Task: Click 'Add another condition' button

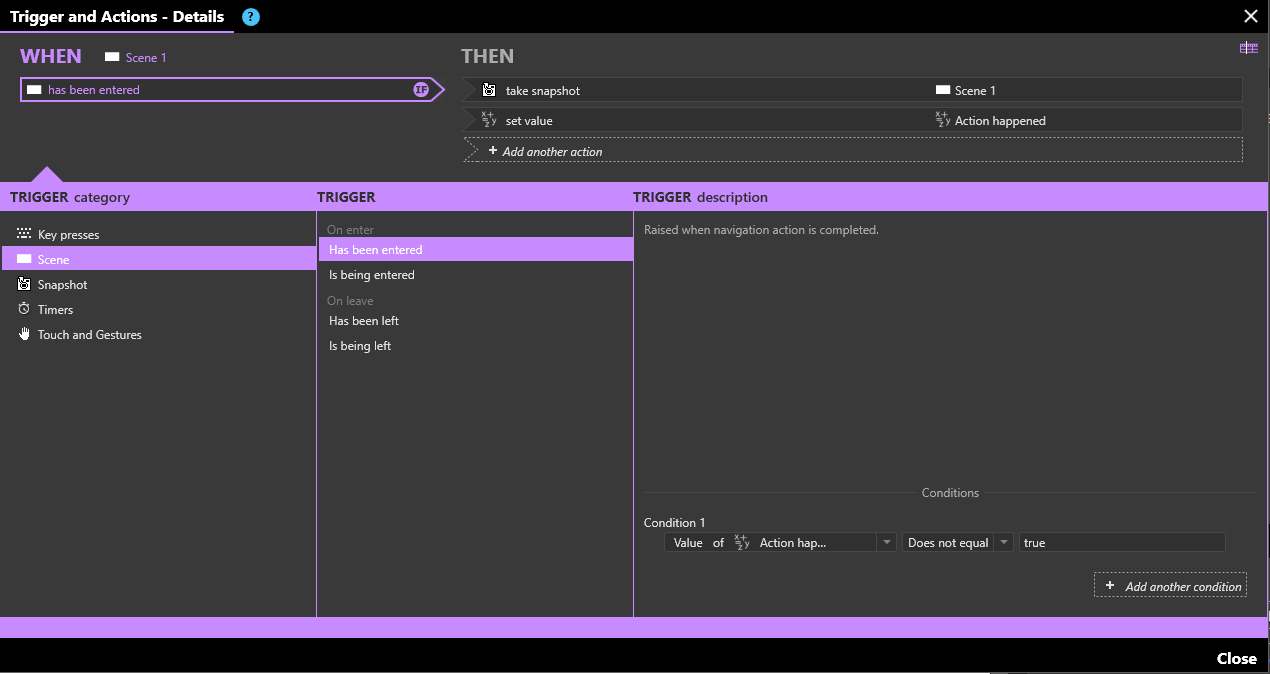Action: point(1170,586)
